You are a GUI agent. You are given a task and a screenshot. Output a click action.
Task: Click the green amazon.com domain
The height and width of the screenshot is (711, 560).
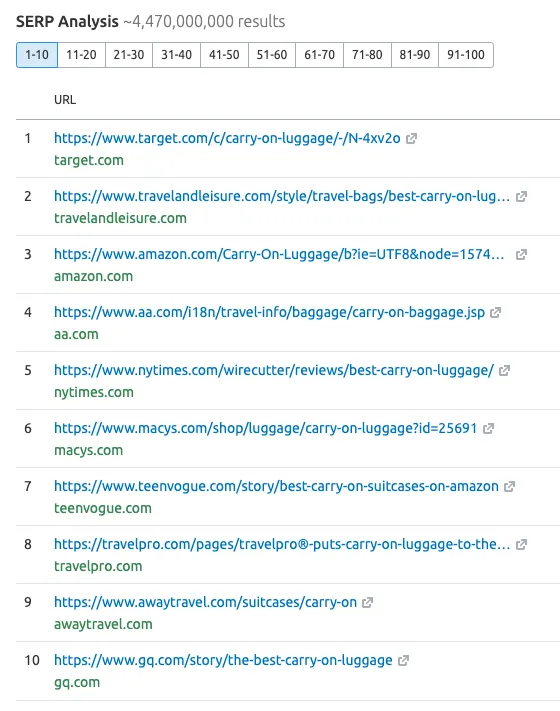click(x=93, y=276)
